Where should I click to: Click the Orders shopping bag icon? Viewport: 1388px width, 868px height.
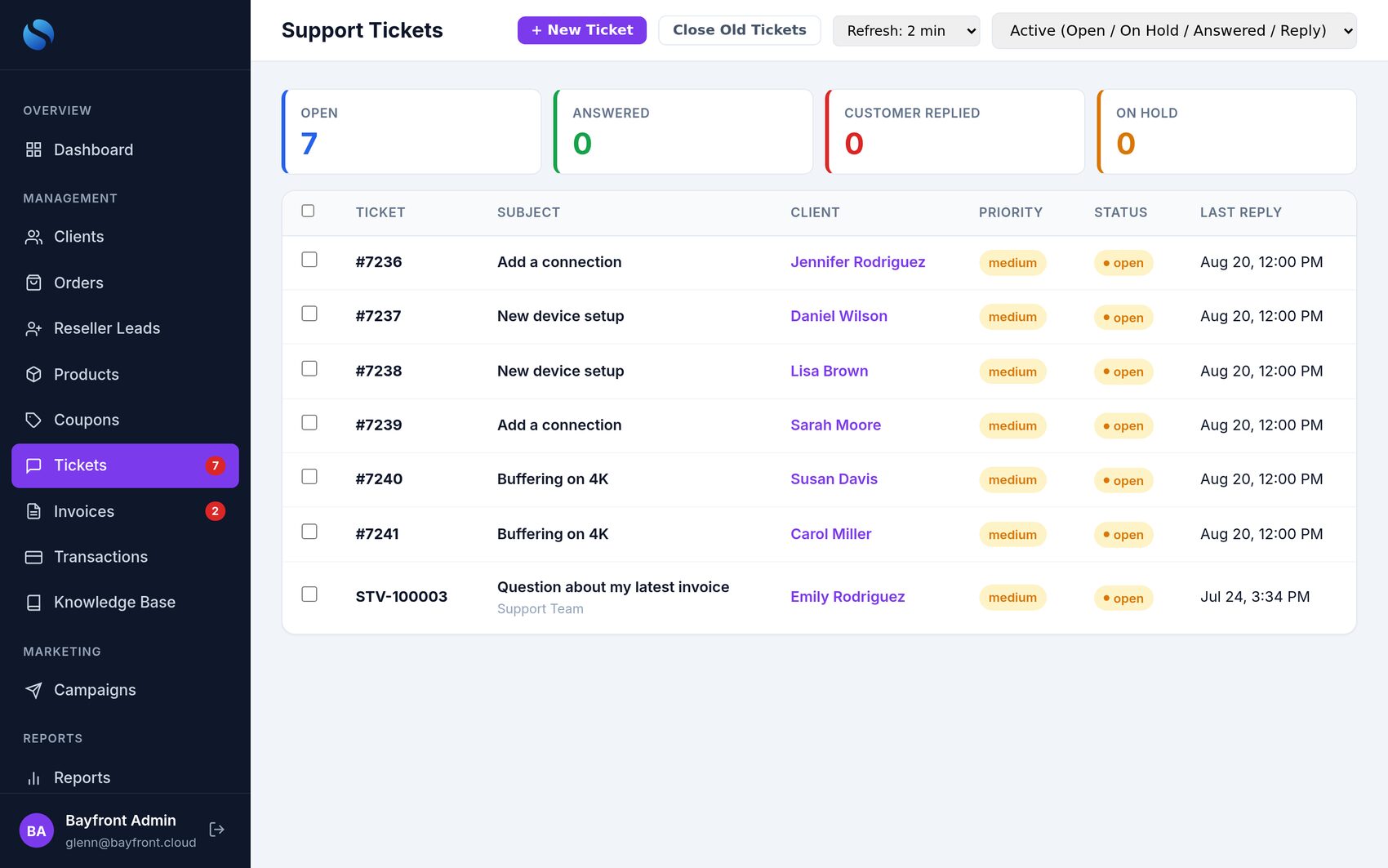click(x=33, y=283)
